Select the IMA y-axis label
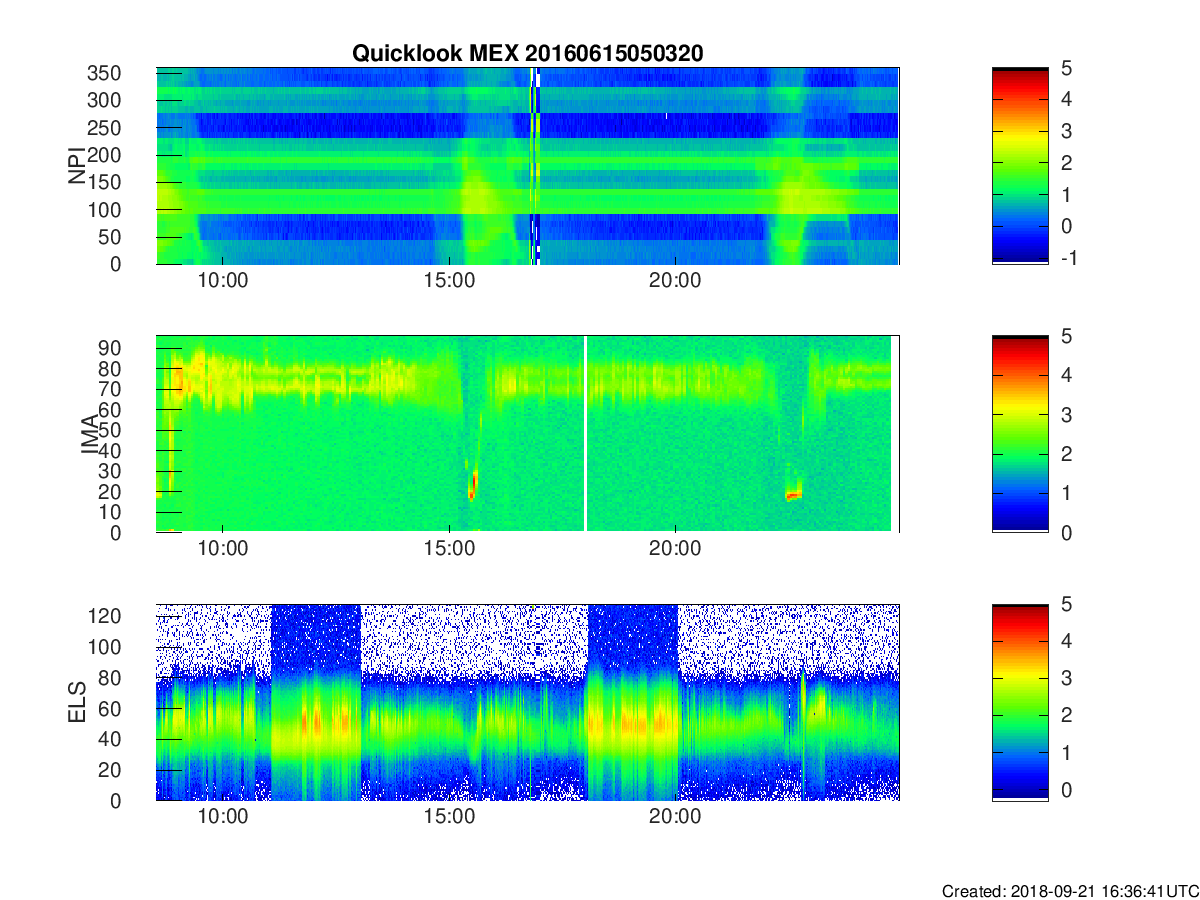Image resolution: width=1200 pixels, height=900 pixels. [90, 435]
